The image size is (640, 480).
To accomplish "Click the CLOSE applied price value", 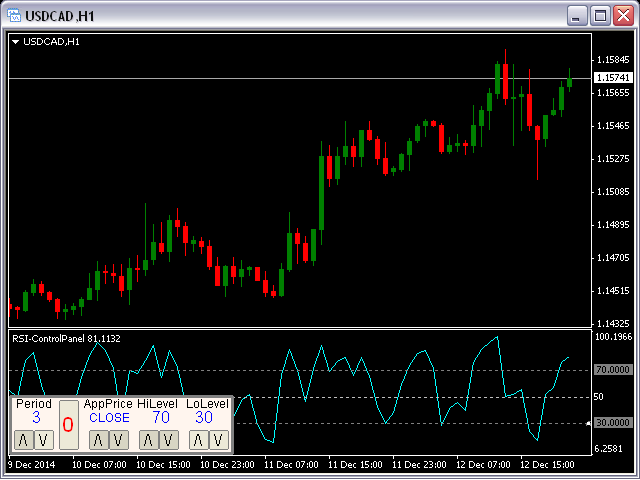I will point(109,418).
